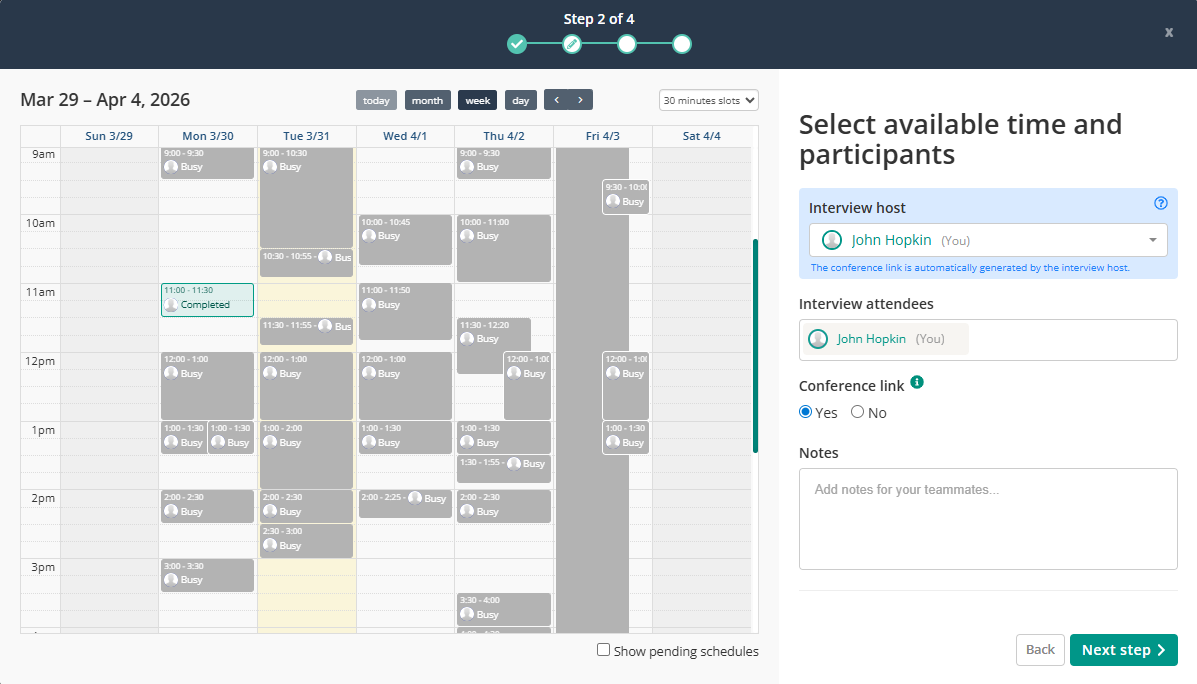Select Yes for Conference link
Image resolution: width=1197 pixels, height=684 pixels.
[806, 412]
